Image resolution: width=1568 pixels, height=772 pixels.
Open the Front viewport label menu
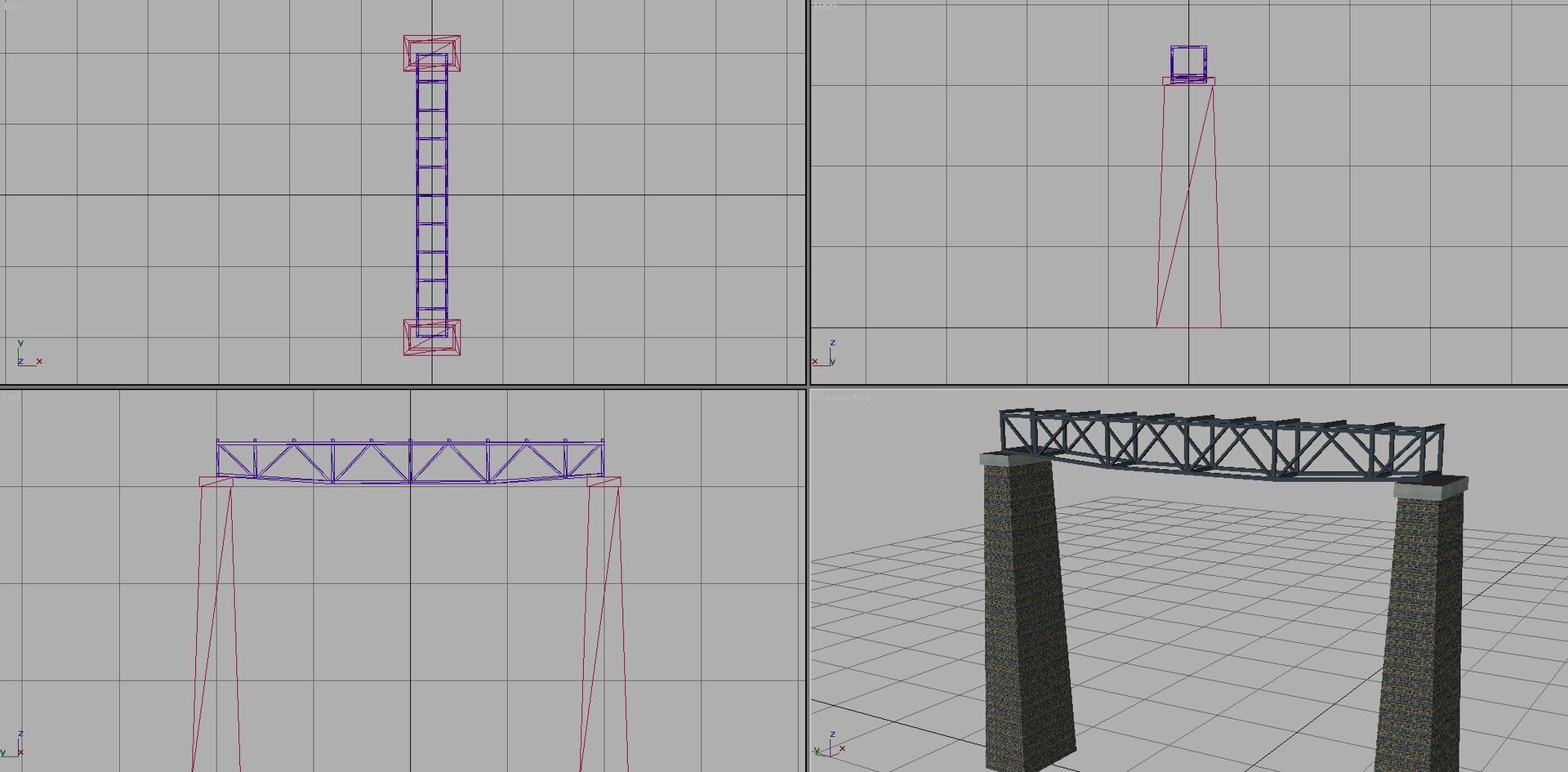(x=826, y=7)
